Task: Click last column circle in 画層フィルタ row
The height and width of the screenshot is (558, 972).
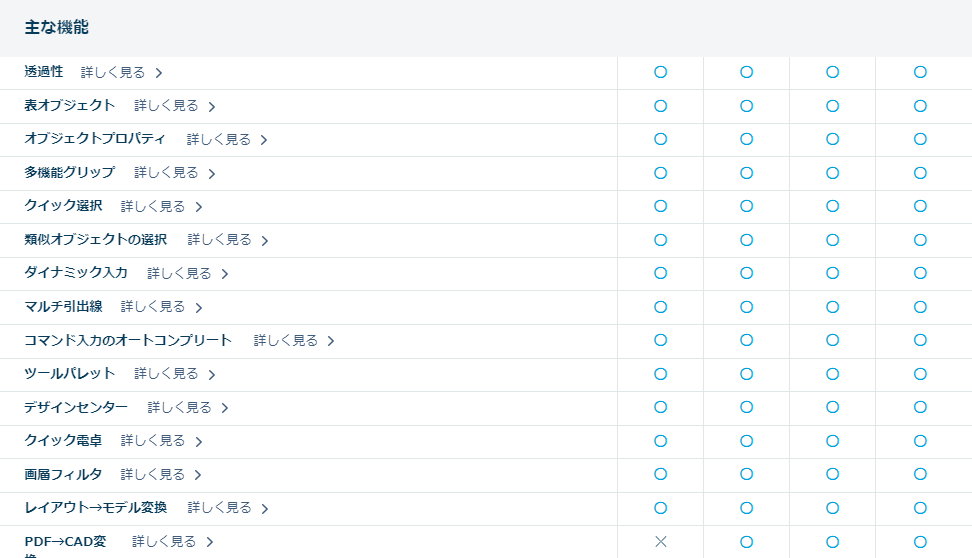Action: pos(920,474)
